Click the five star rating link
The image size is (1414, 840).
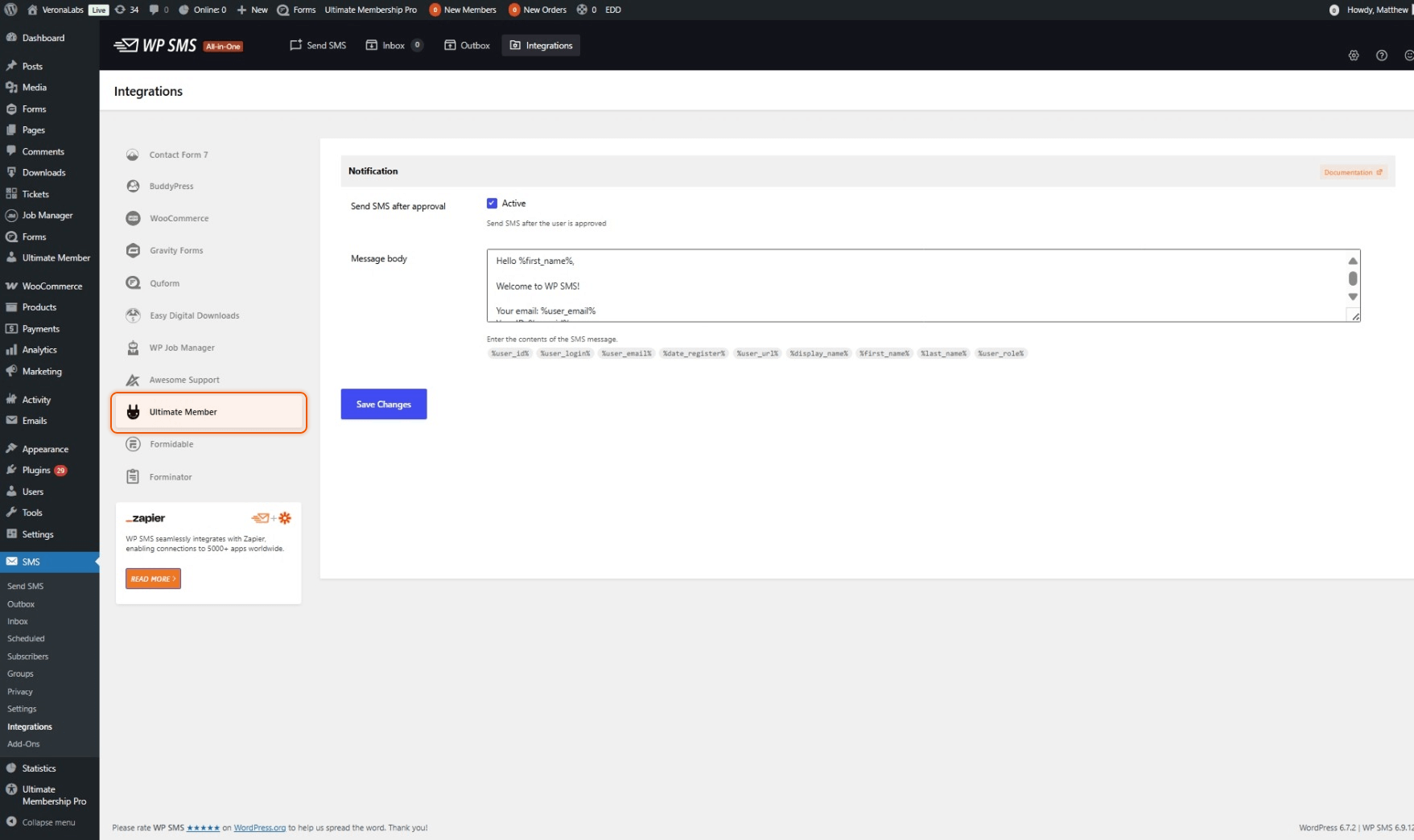(x=204, y=828)
